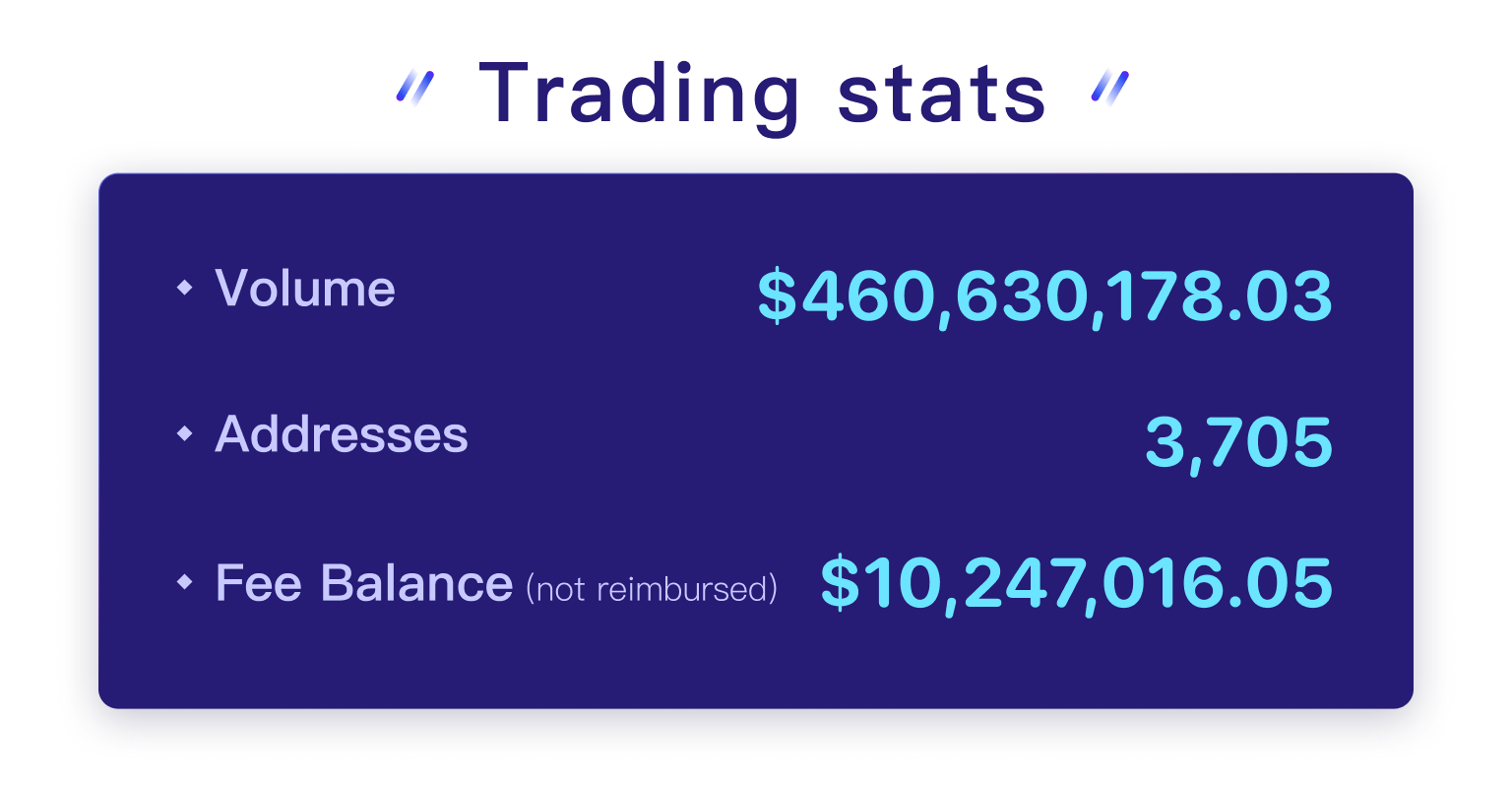Click the diamond bullet beside Addresses
This screenshot has width=1512, height=788.
pos(185,433)
